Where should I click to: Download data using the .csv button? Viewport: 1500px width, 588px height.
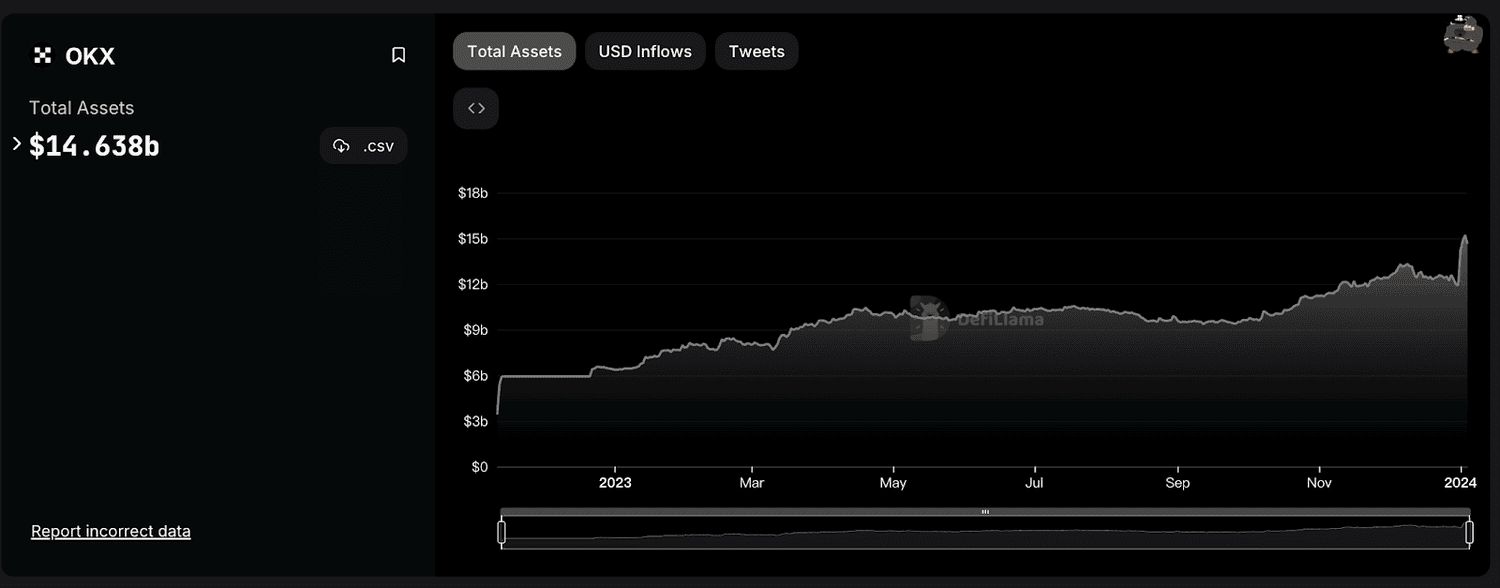point(364,146)
